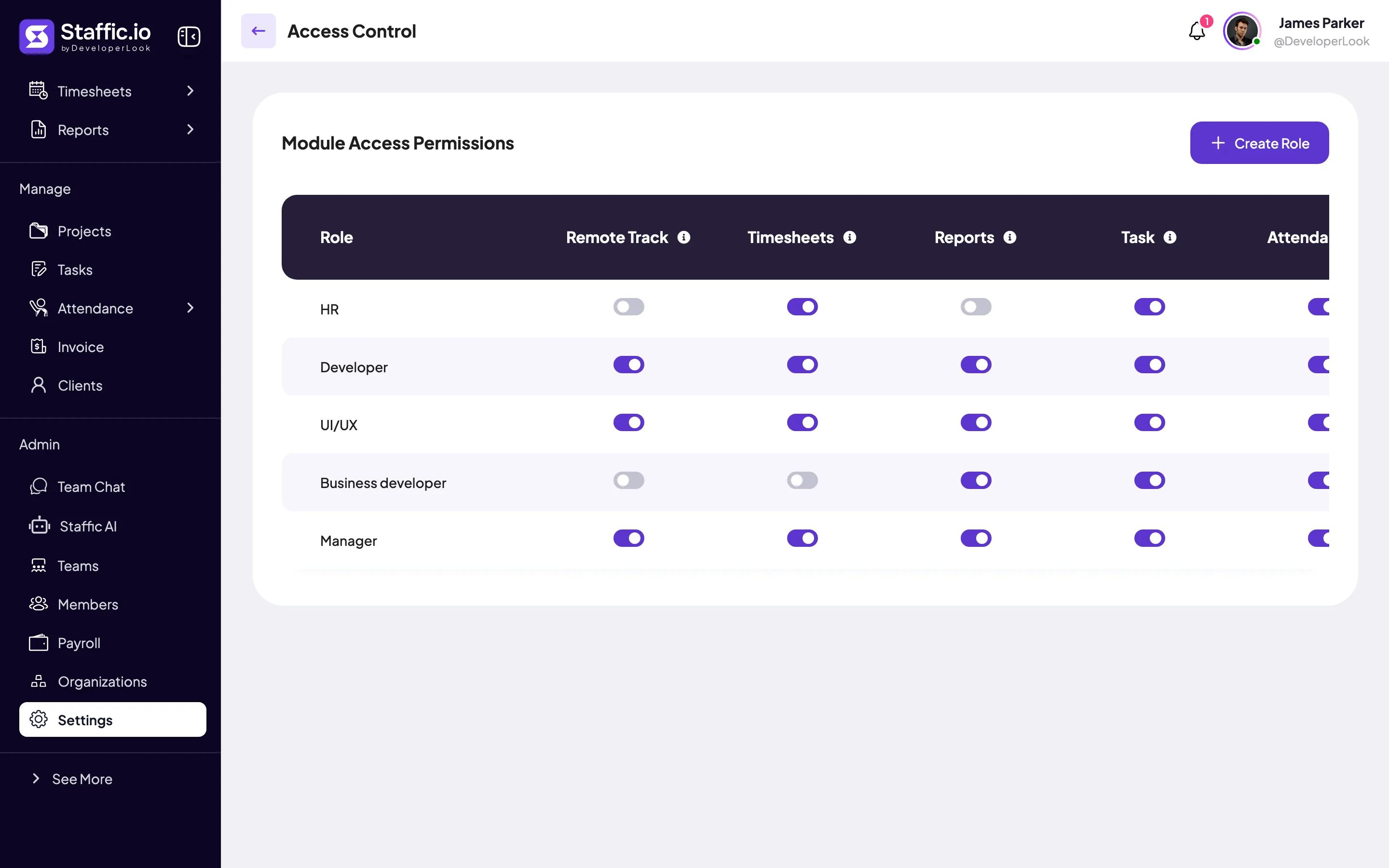
Task: Click the Role column header
Action: (336, 237)
